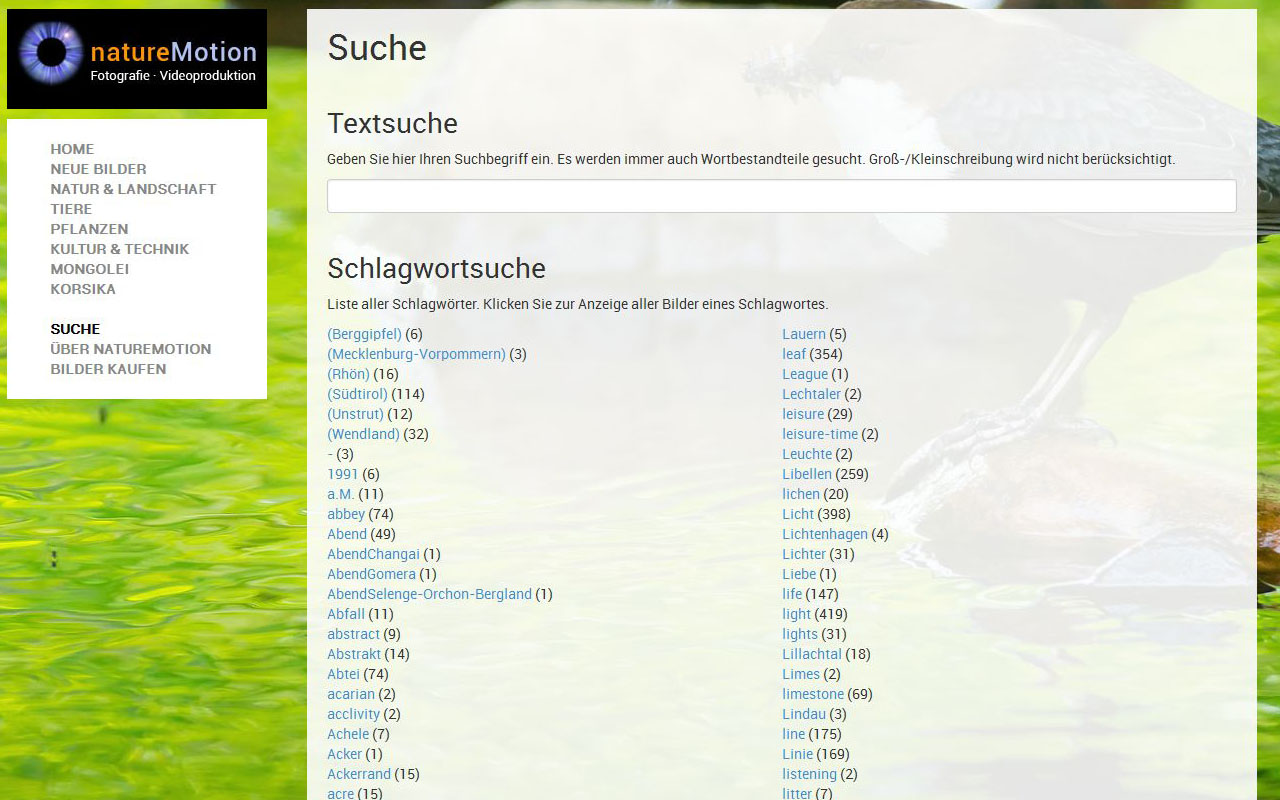Open the Ackerrand keyword link
Image resolution: width=1280 pixels, height=800 pixels.
pyautogui.click(x=358, y=774)
